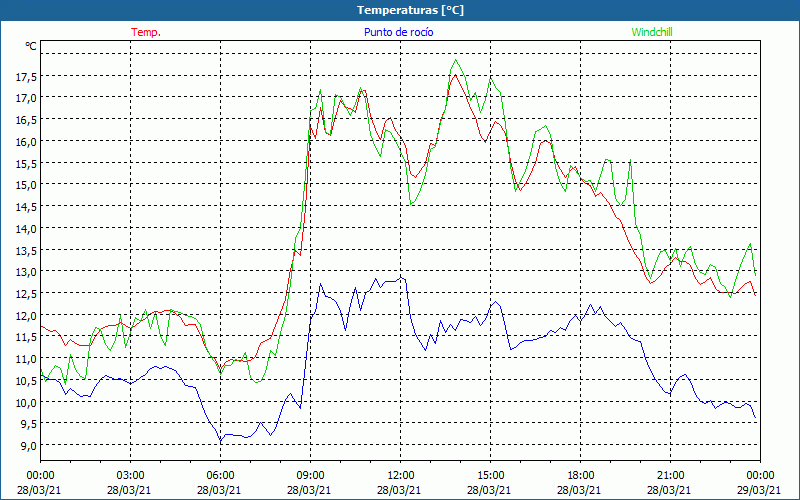Click the 13,0 y-axis value
The width and height of the screenshot is (800, 500).
coord(26,271)
